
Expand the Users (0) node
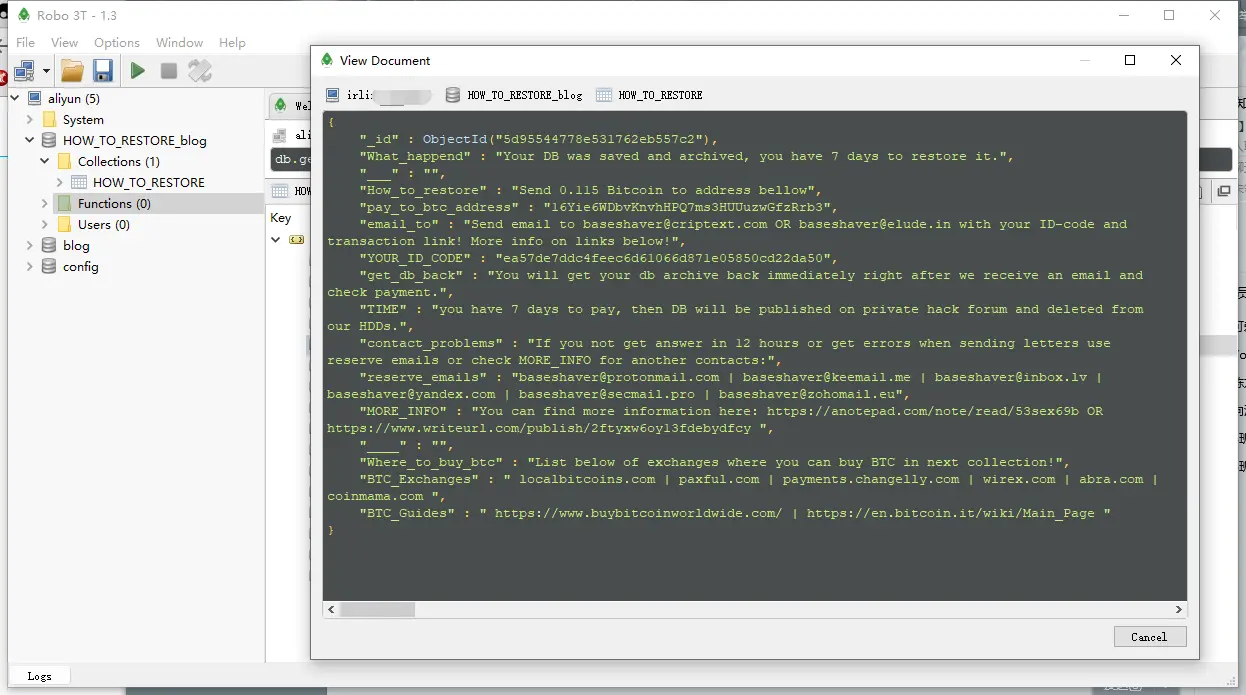[x=45, y=224]
